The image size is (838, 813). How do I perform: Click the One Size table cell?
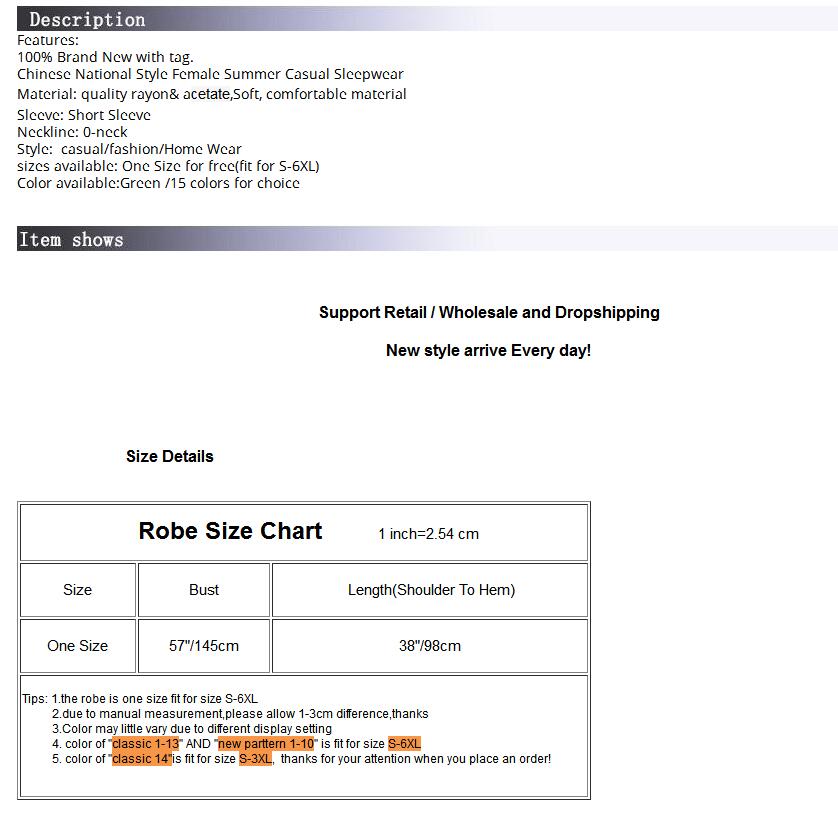77,646
